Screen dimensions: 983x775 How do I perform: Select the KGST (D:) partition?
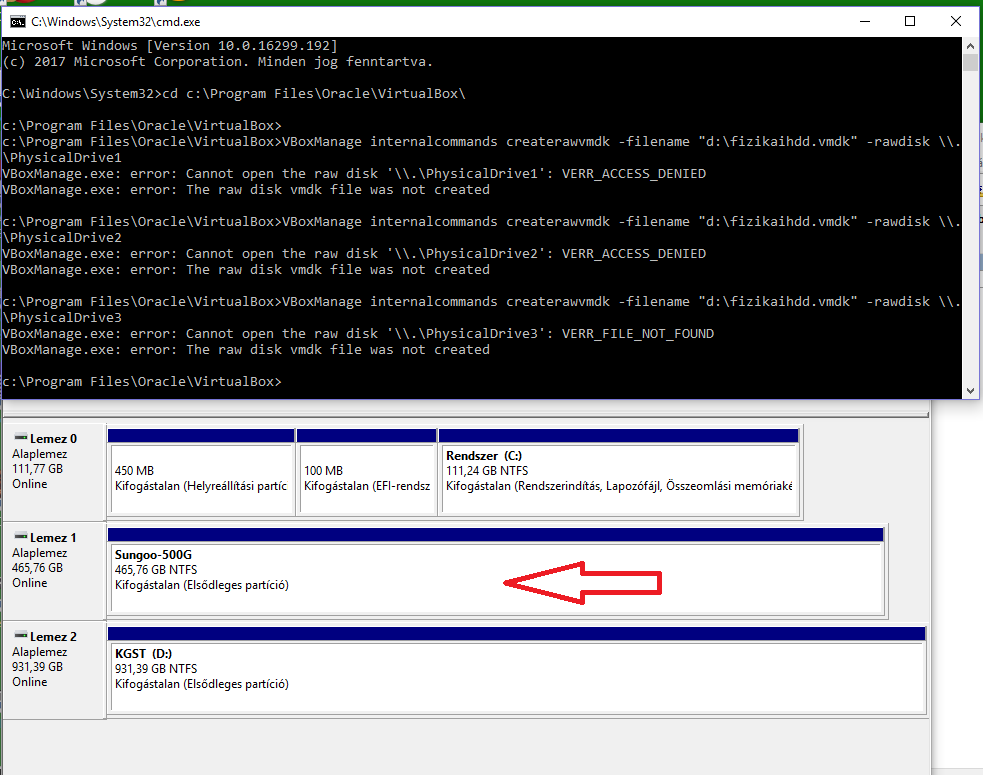(x=517, y=670)
